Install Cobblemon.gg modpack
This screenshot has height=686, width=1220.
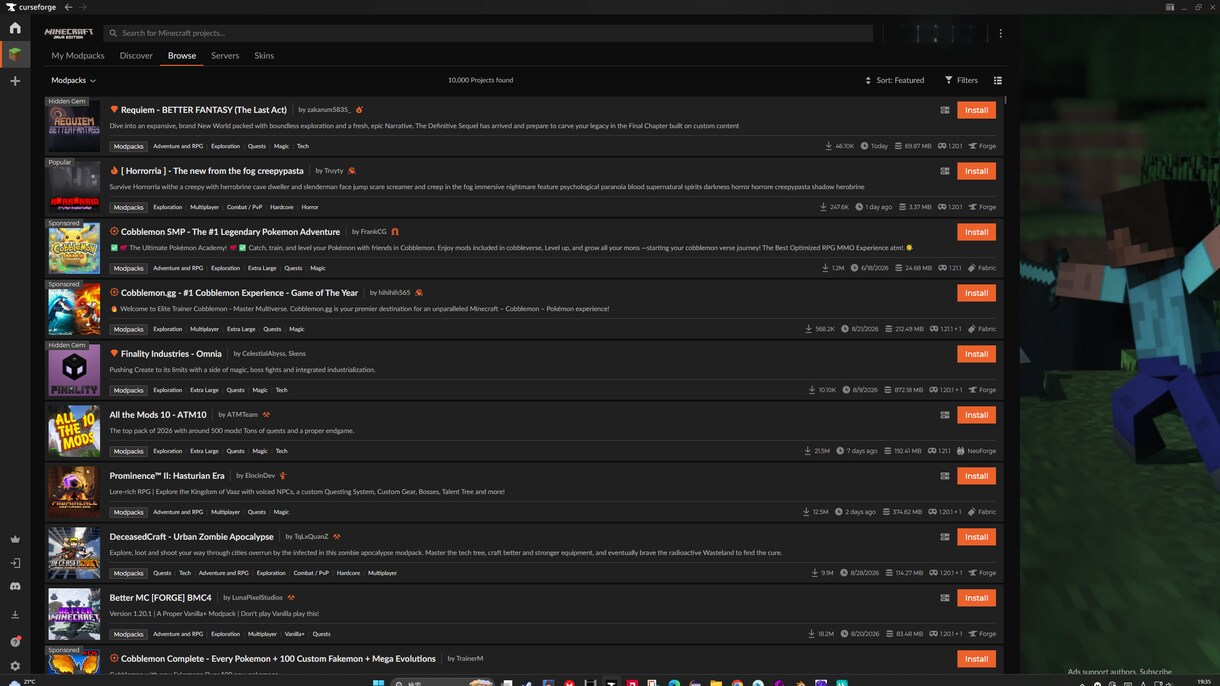(976, 293)
